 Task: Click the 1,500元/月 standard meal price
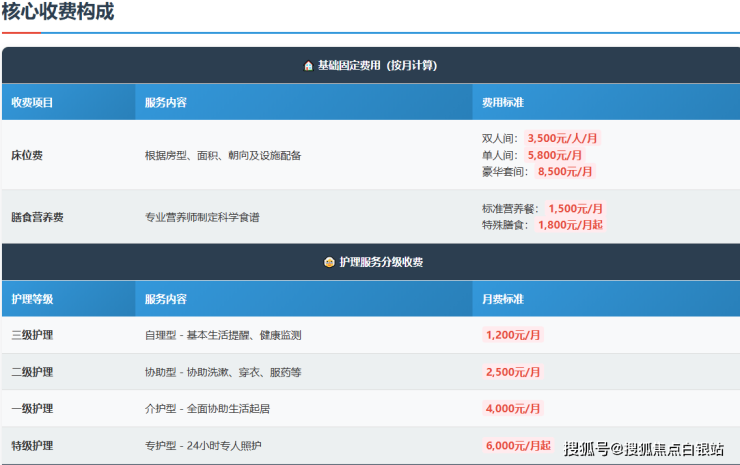pyautogui.click(x=575, y=208)
